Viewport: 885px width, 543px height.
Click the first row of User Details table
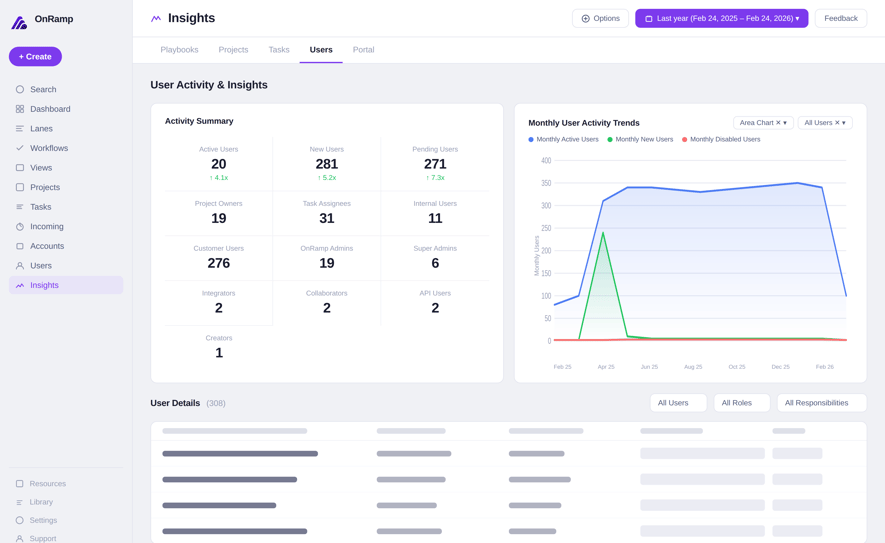[509, 454]
